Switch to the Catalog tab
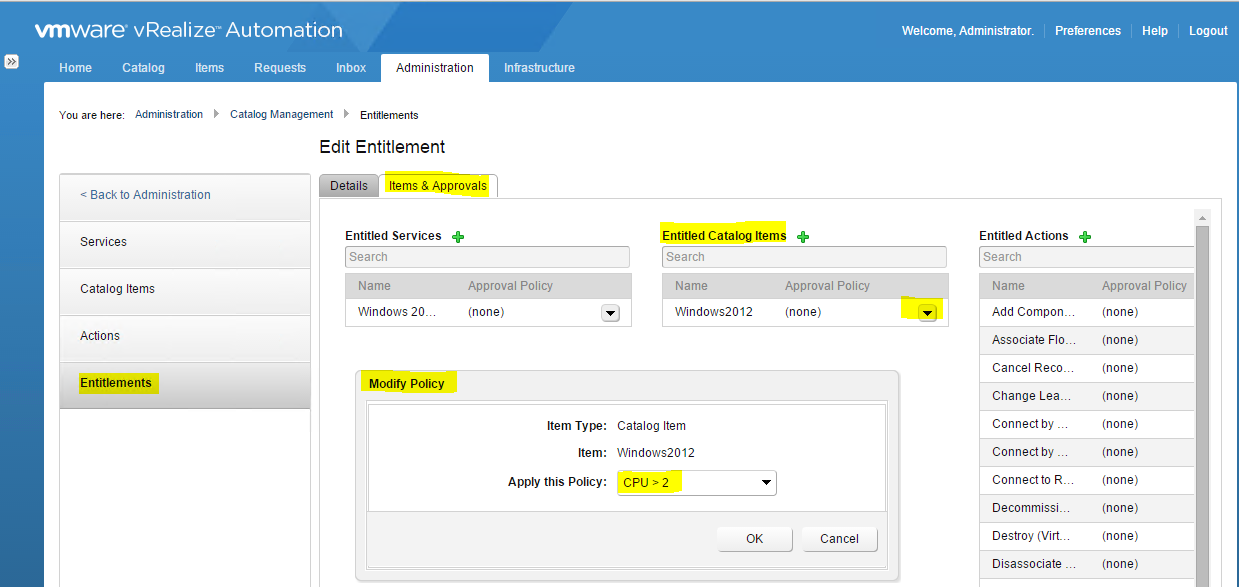 tap(143, 68)
